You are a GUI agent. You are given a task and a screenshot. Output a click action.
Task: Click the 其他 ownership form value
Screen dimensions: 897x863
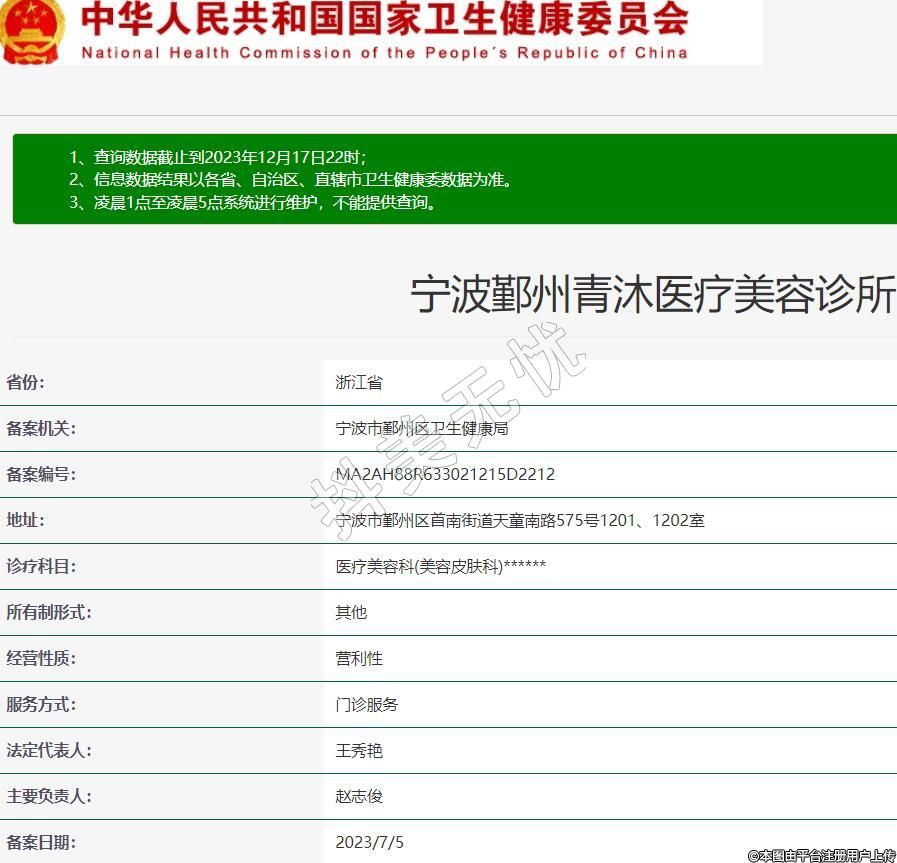(351, 612)
